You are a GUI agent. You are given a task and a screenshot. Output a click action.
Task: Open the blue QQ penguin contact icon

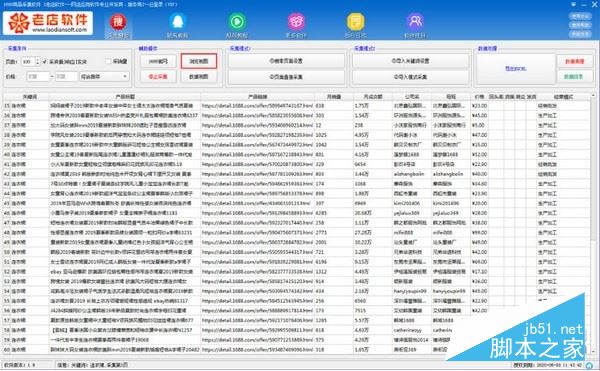click(x=177, y=22)
